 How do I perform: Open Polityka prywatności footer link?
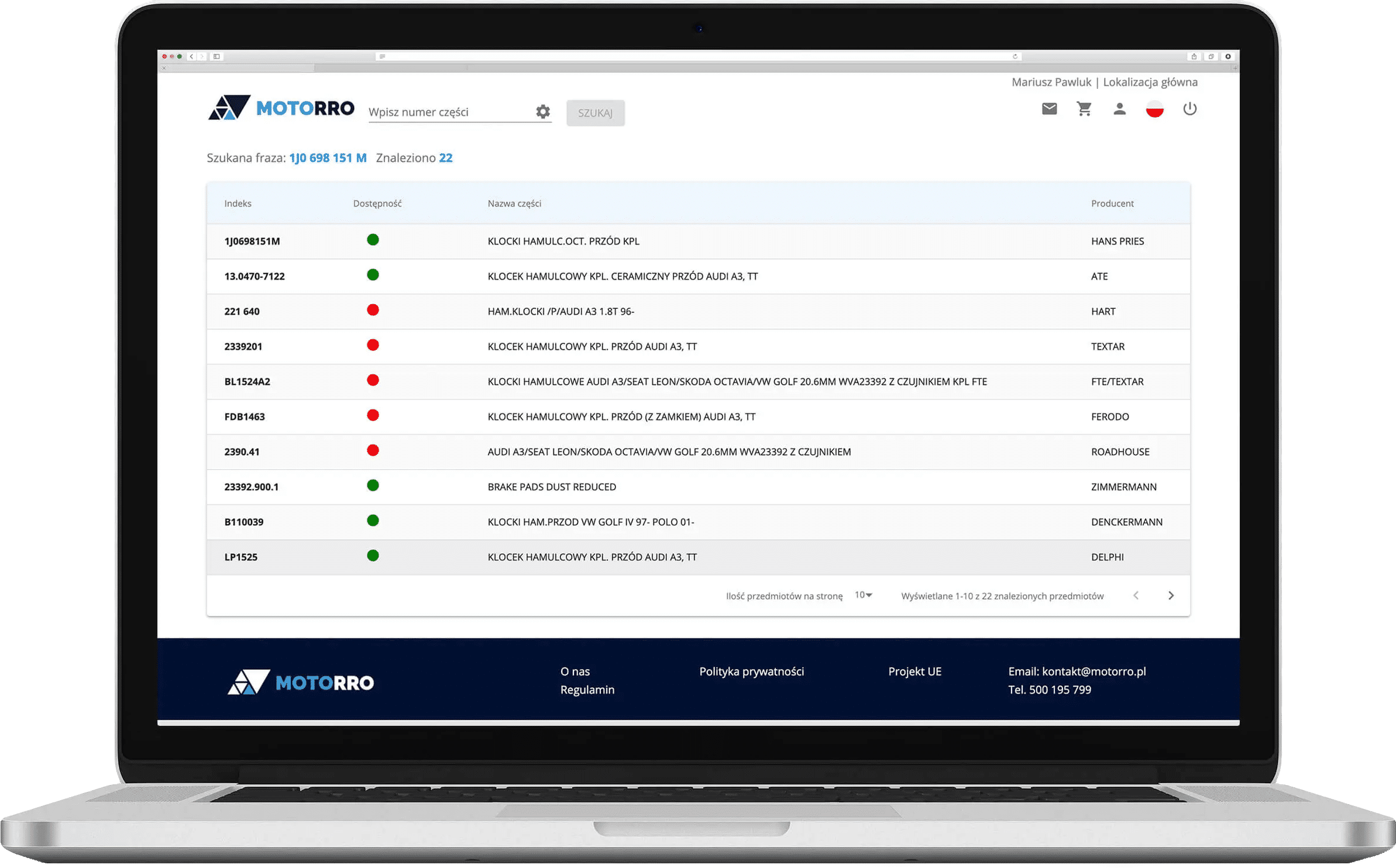(x=751, y=671)
